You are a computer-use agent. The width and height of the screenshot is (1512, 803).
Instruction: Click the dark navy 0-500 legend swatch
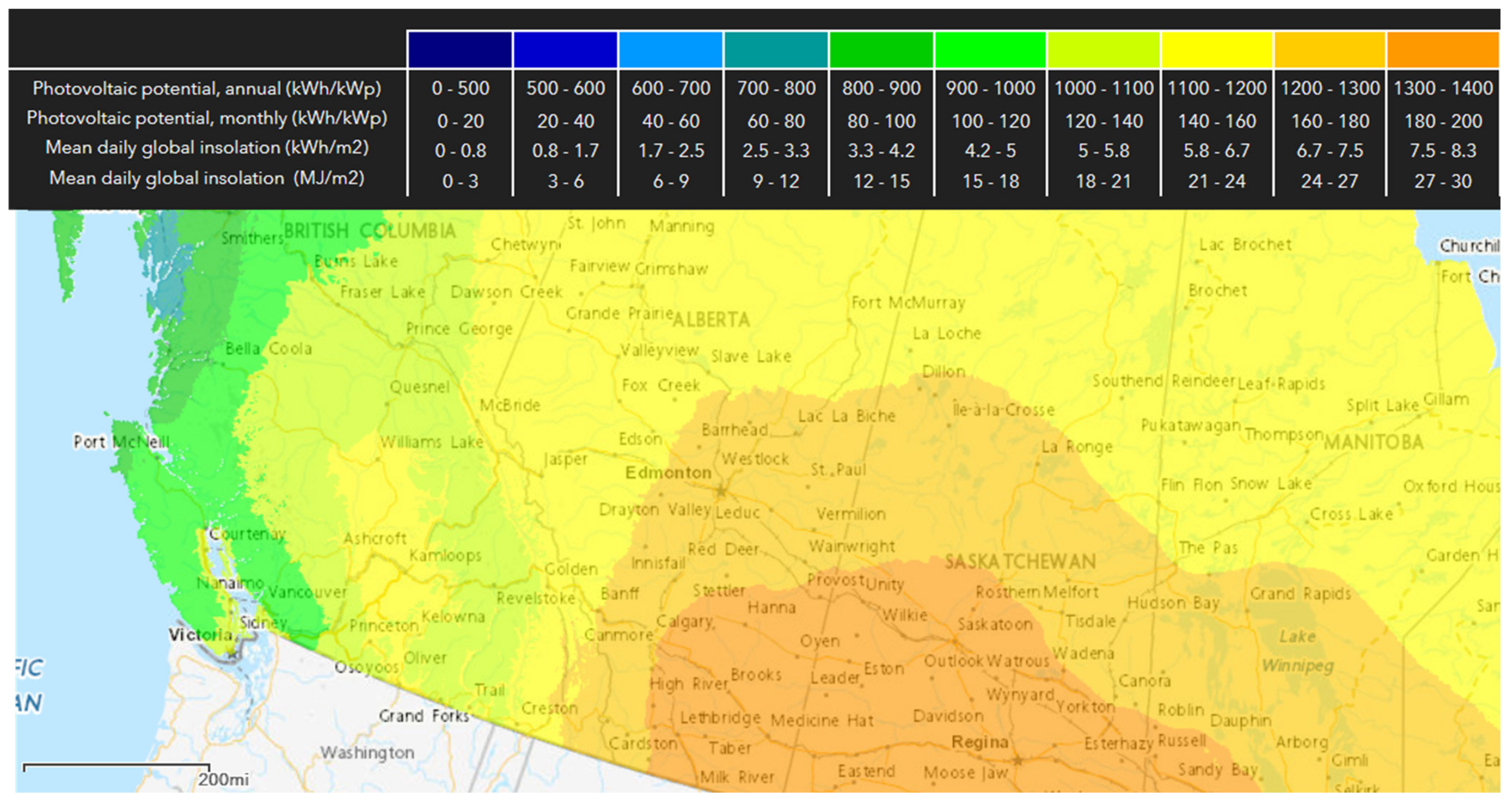coord(460,49)
